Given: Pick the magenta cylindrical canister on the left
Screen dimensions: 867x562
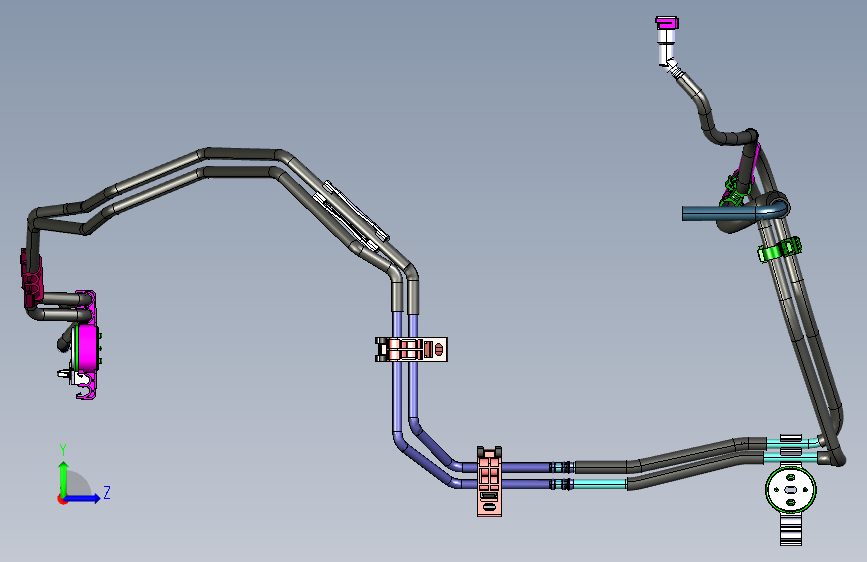Looking at the screenshot, I should point(87,348).
